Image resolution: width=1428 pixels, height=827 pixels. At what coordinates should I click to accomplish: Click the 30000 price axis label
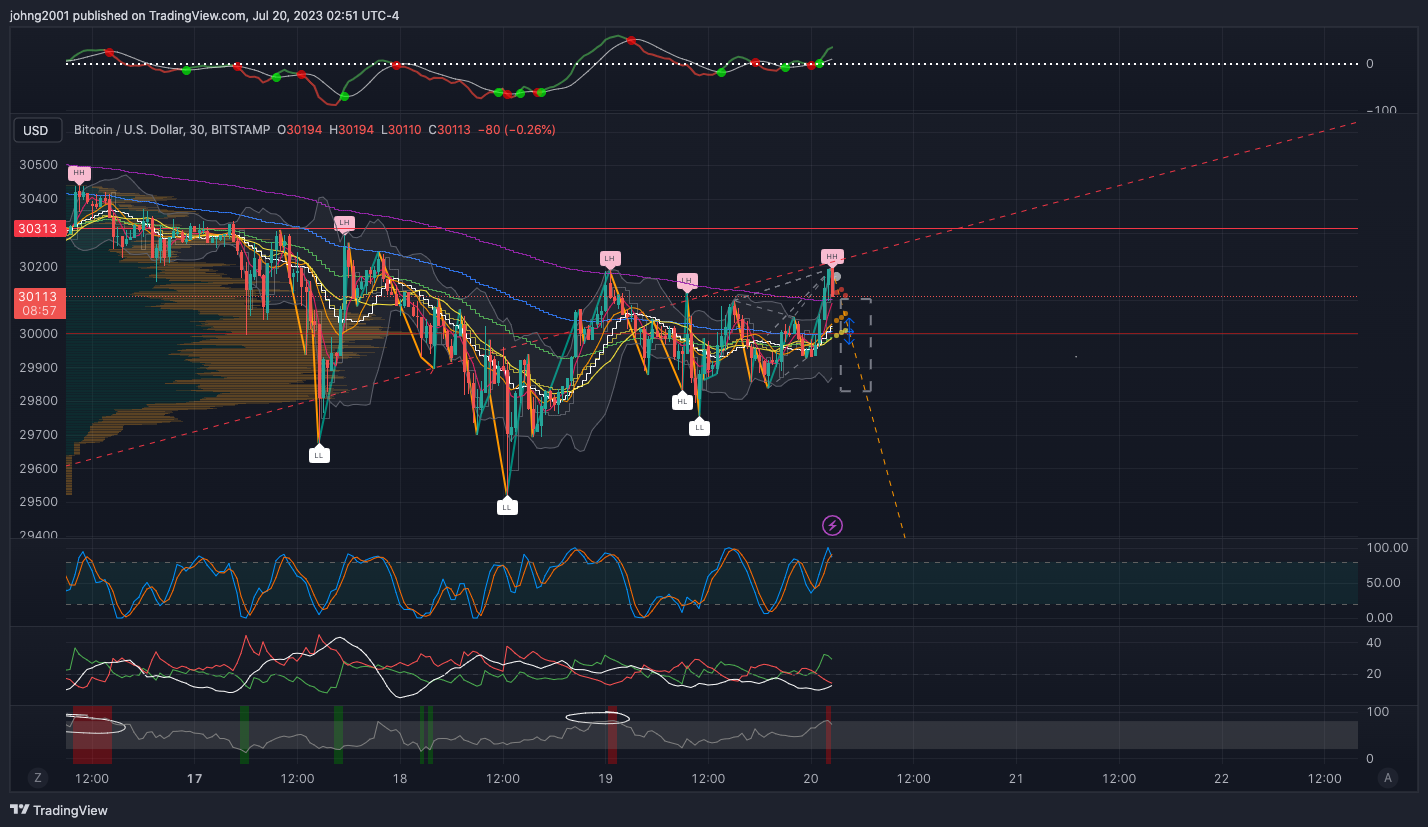[37, 334]
